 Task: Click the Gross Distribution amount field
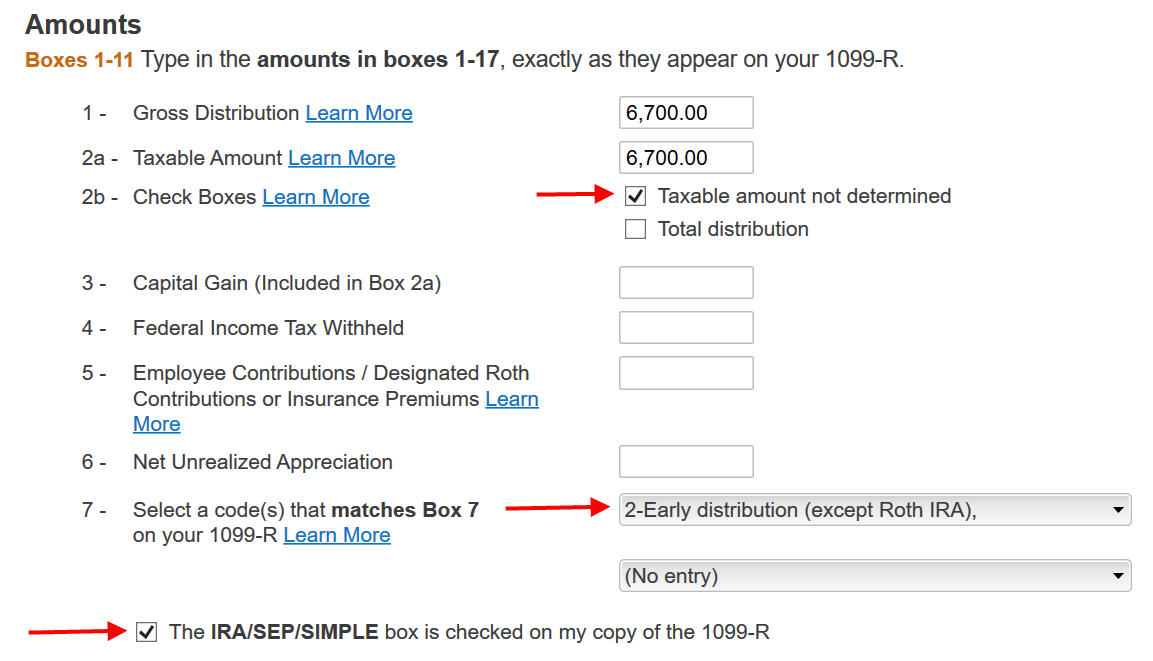(686, 112)
